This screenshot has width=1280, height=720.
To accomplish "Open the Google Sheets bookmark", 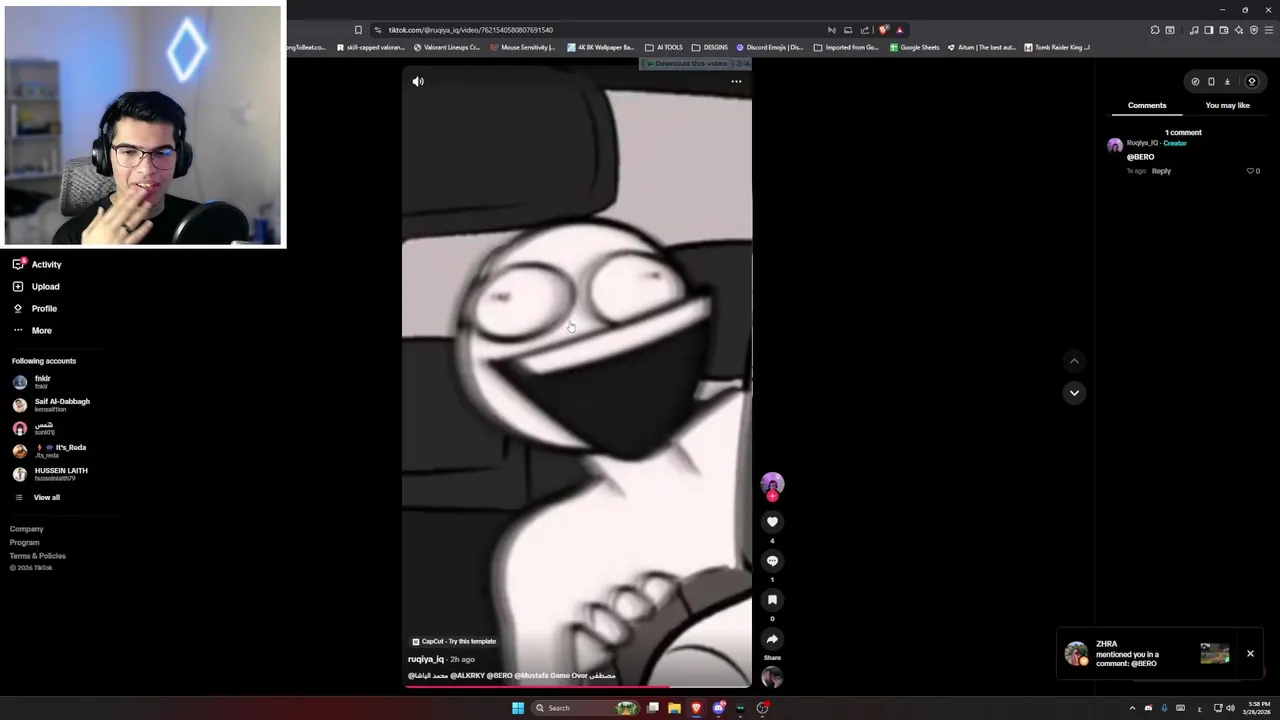I will pyautogui.click(x=914, y=47).
